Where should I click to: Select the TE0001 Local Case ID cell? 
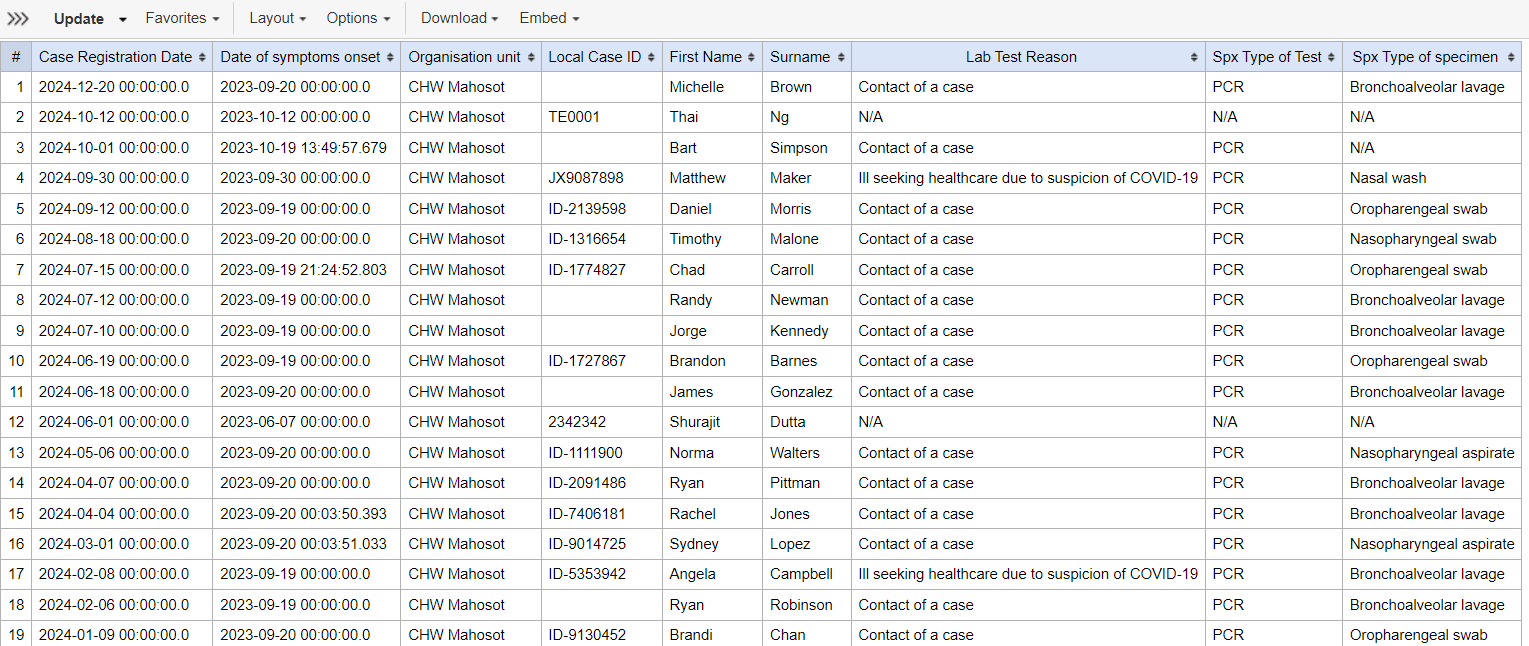[x=602, y=117]
